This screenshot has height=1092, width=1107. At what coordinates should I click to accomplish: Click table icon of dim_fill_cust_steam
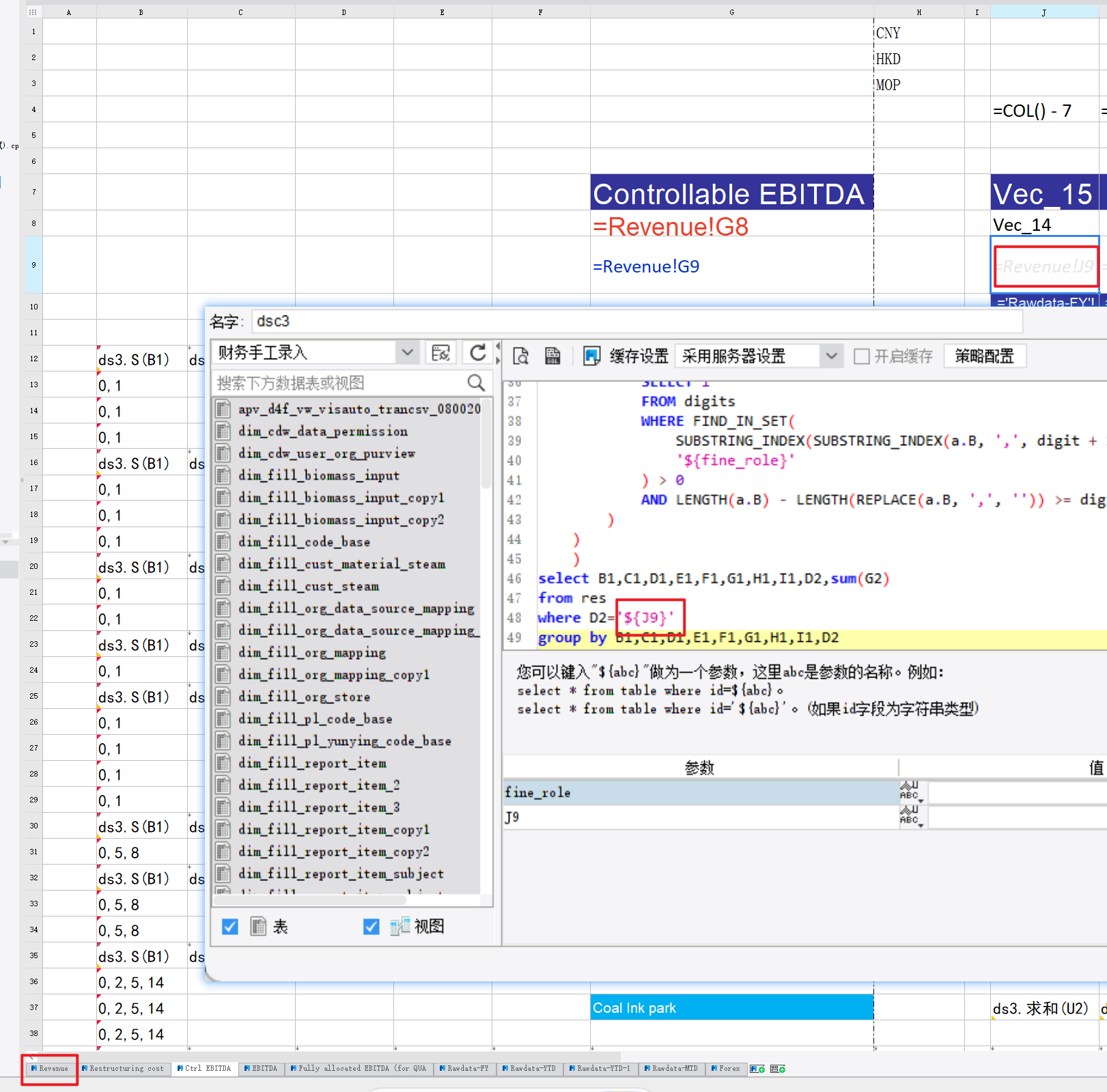[223, 586]
